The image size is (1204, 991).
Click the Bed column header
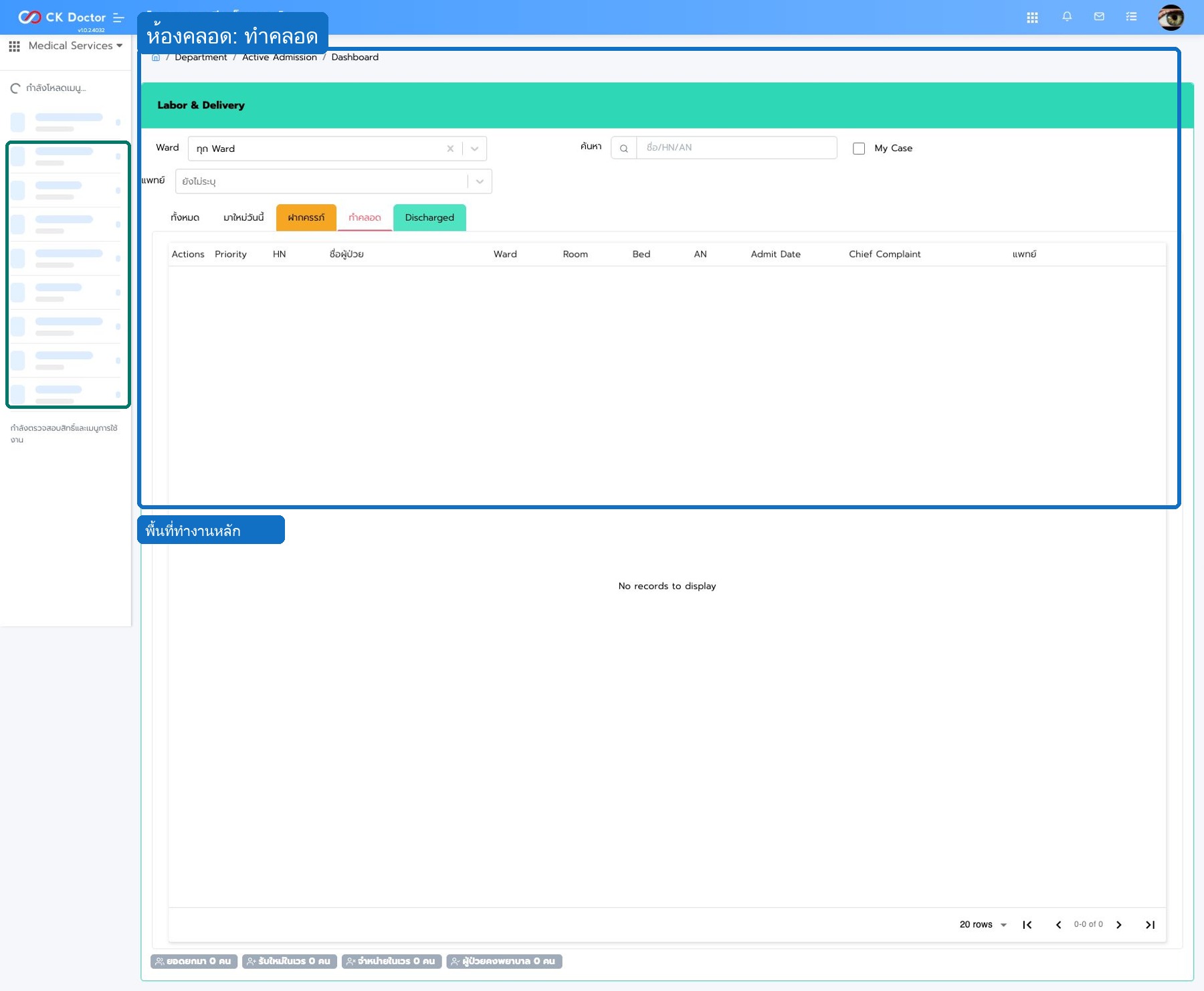[641, 254]
